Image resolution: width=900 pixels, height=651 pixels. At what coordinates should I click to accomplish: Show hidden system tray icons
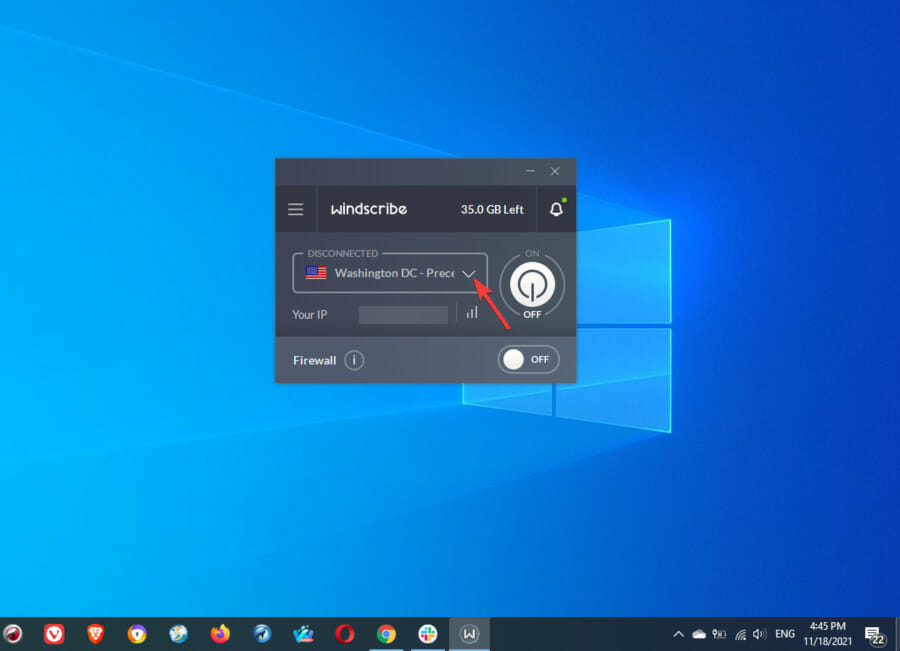pos(678,633)
